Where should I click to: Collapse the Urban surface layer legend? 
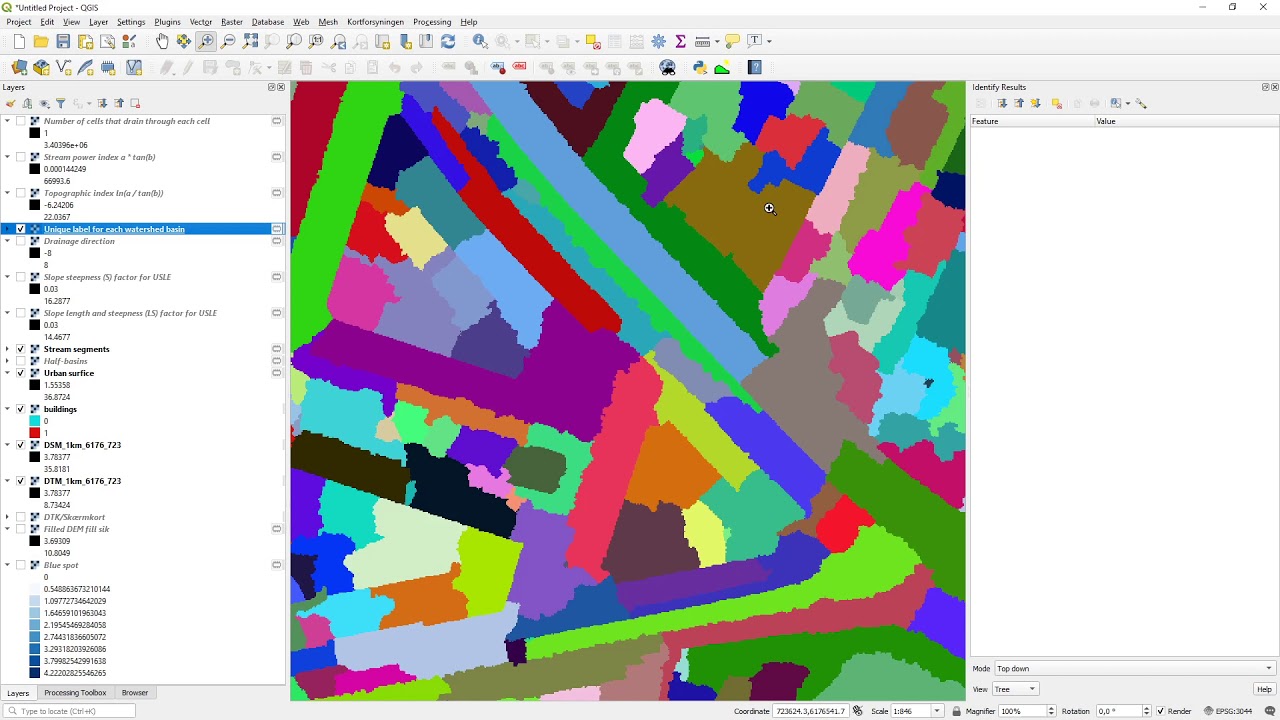(x=8, y=373)
